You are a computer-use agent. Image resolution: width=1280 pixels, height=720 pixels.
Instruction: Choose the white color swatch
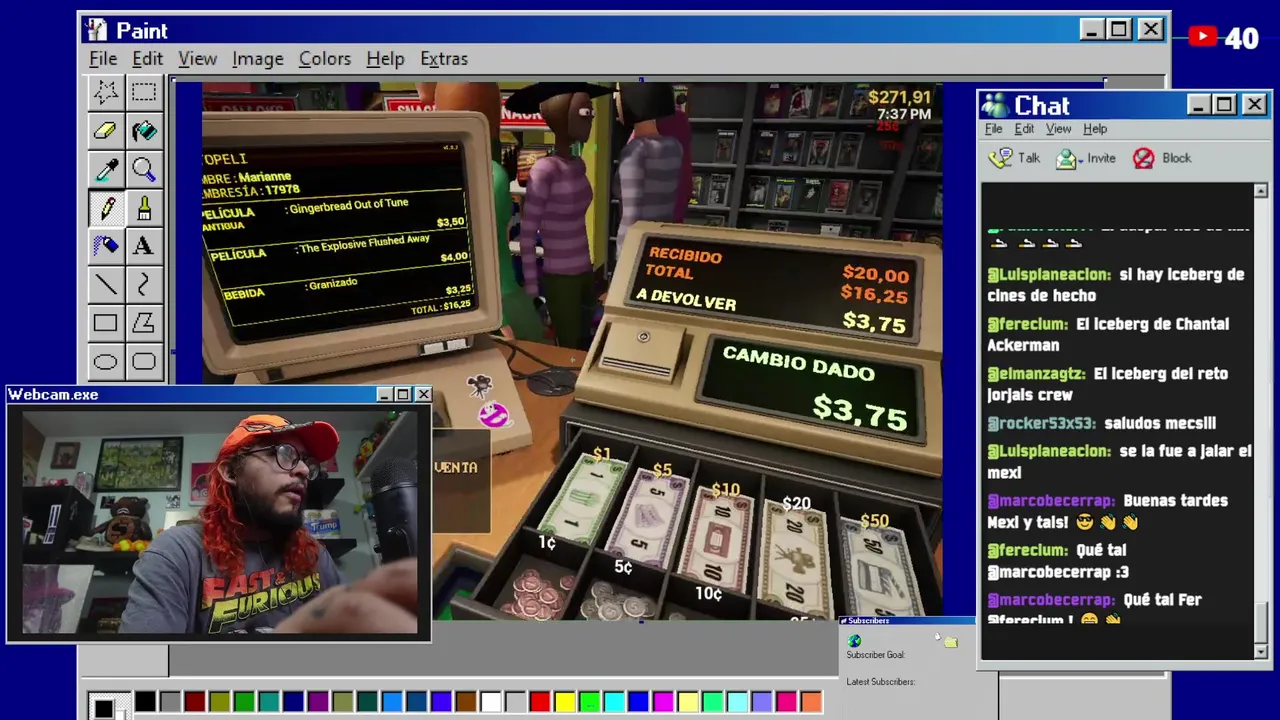(490, 702)
